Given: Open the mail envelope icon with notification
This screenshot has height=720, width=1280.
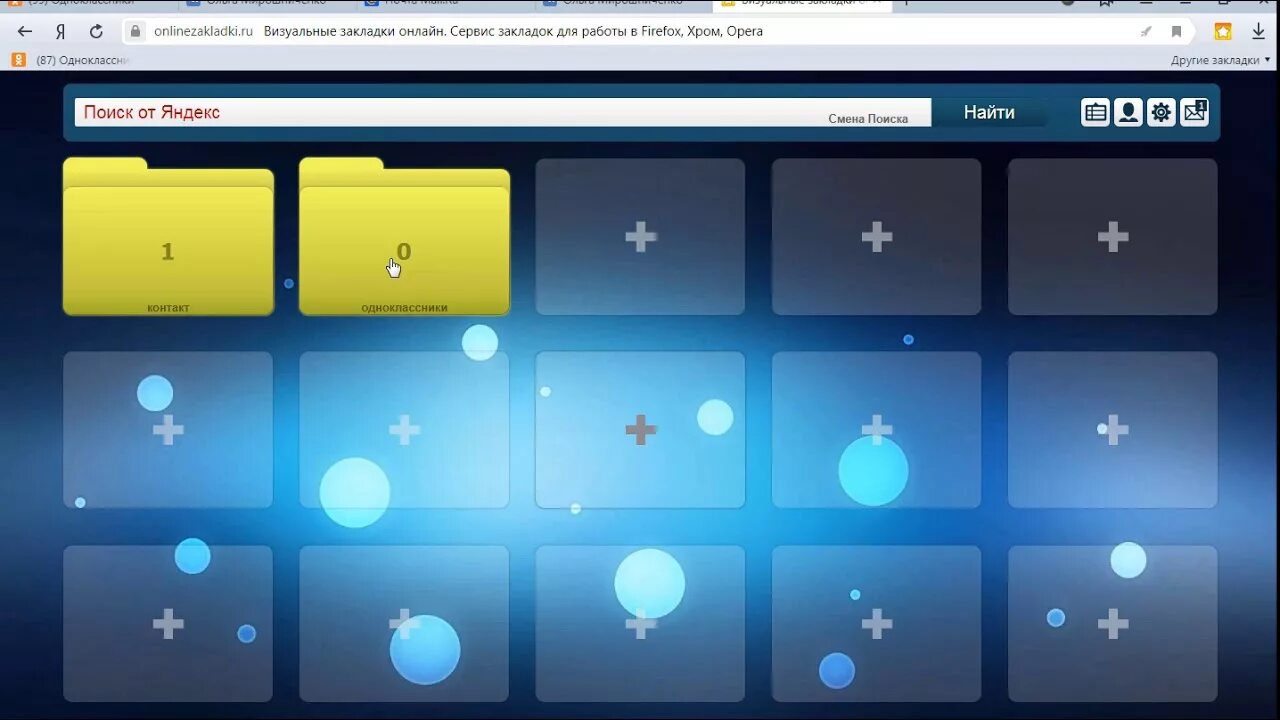Looking at the screenshot, I should click(x=1195, y=112).
